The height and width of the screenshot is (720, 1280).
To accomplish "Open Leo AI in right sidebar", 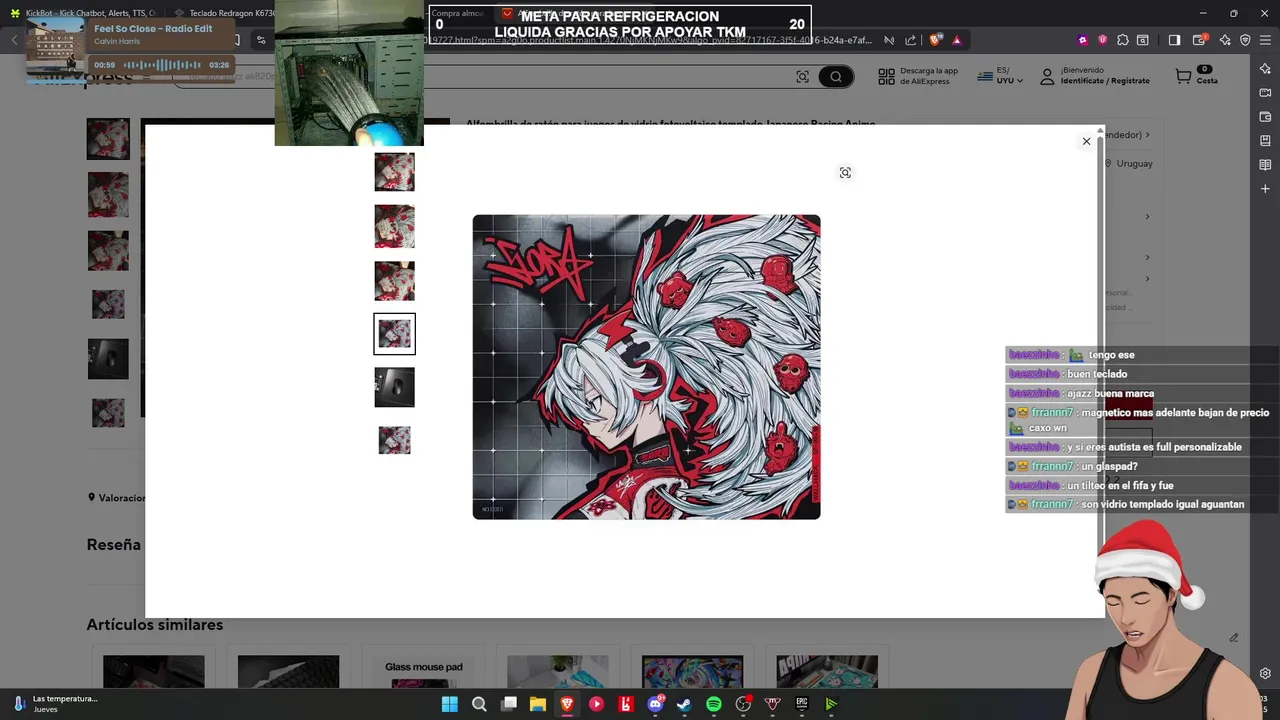I will [1265, 69].
